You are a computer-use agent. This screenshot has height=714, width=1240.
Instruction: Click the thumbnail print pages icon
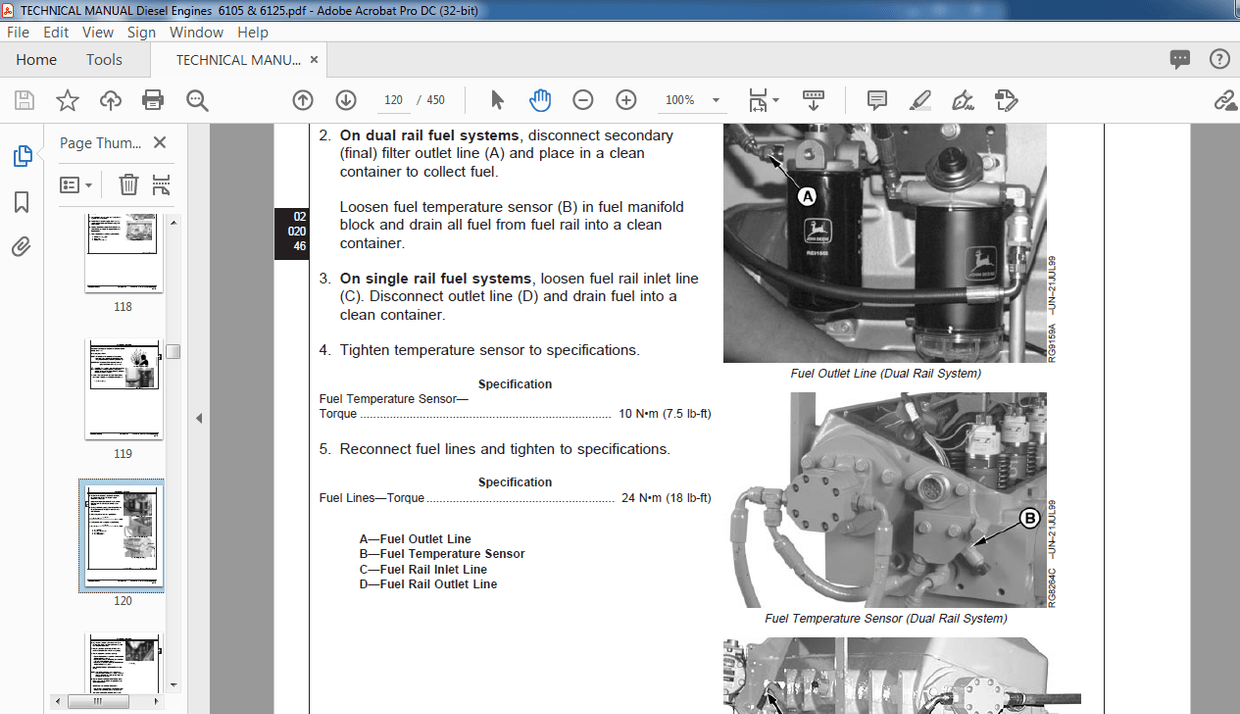[x=161, y=185]
